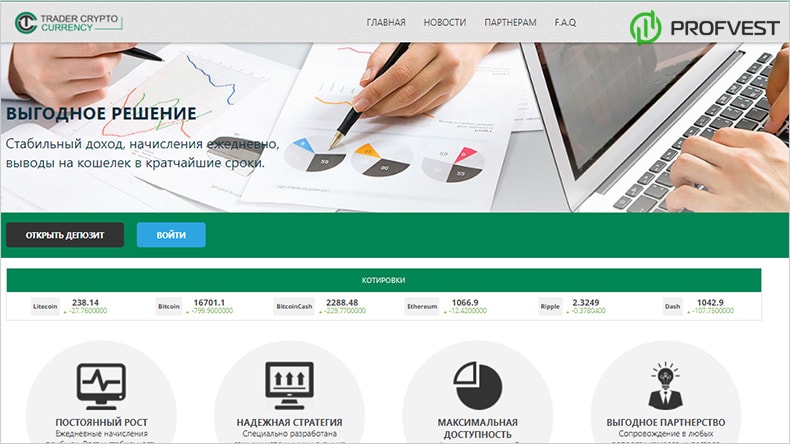Click the ВЫГОДНОЕ ПАРТНЕРСТВО heading

click(666, 422)
